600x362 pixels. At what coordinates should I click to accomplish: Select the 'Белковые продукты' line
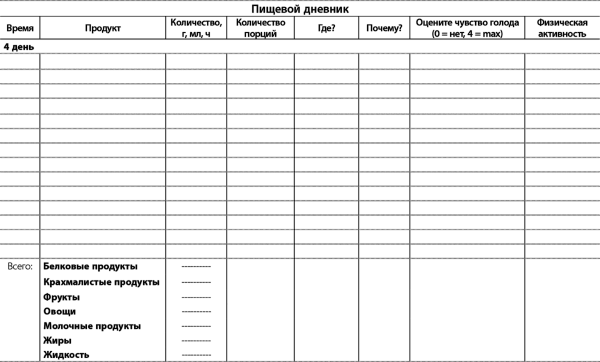click(90, 266)
